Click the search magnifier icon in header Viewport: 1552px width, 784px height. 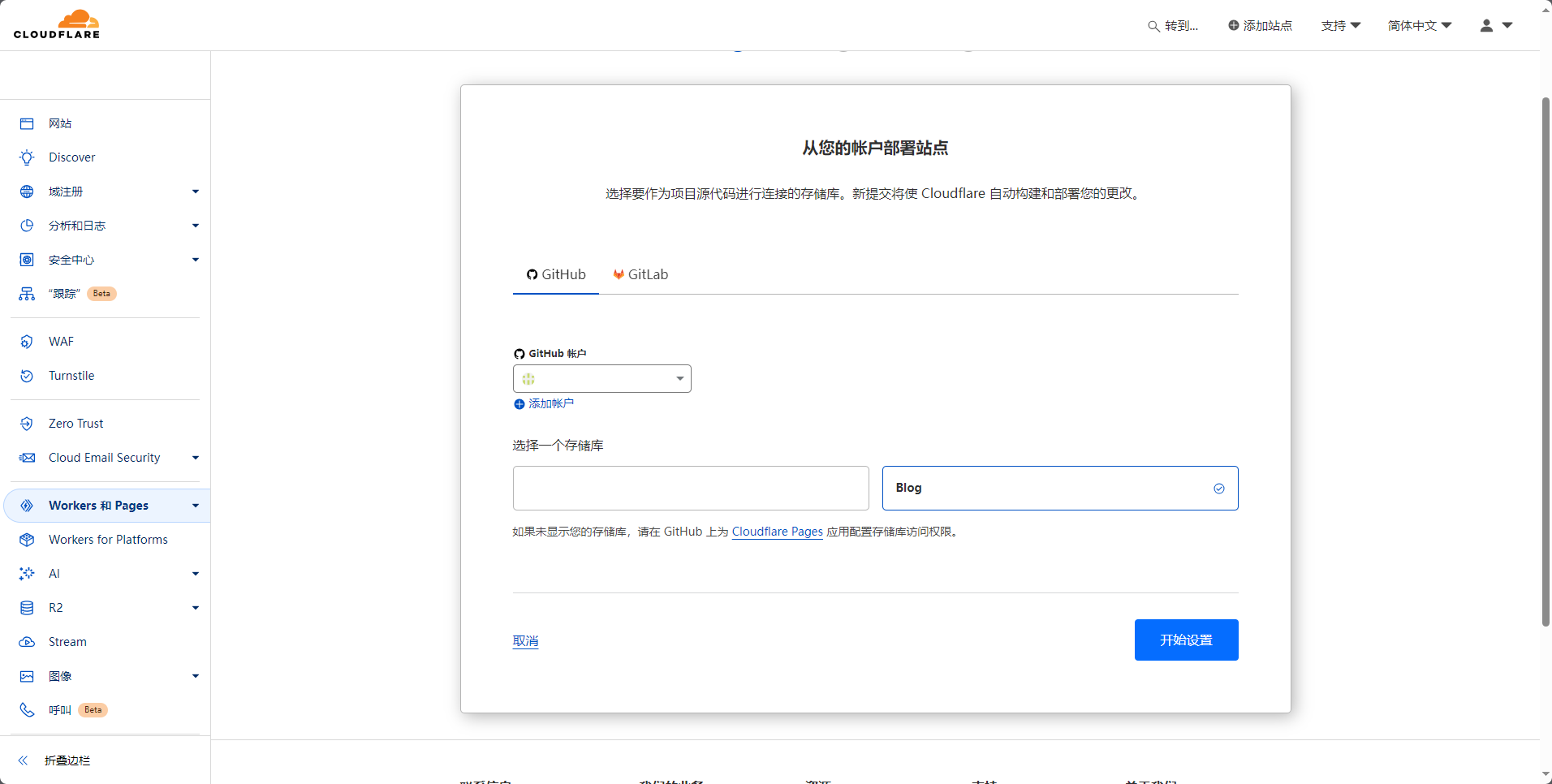click(1153, 26)
